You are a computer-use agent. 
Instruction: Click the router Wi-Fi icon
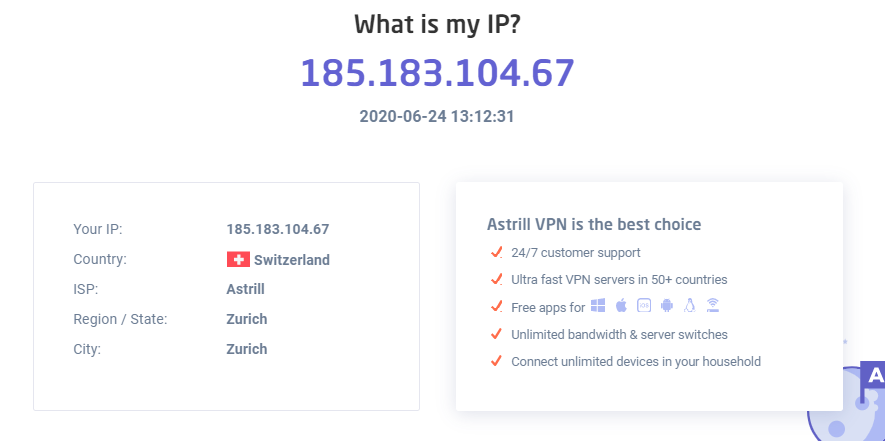tap(712, 305)
